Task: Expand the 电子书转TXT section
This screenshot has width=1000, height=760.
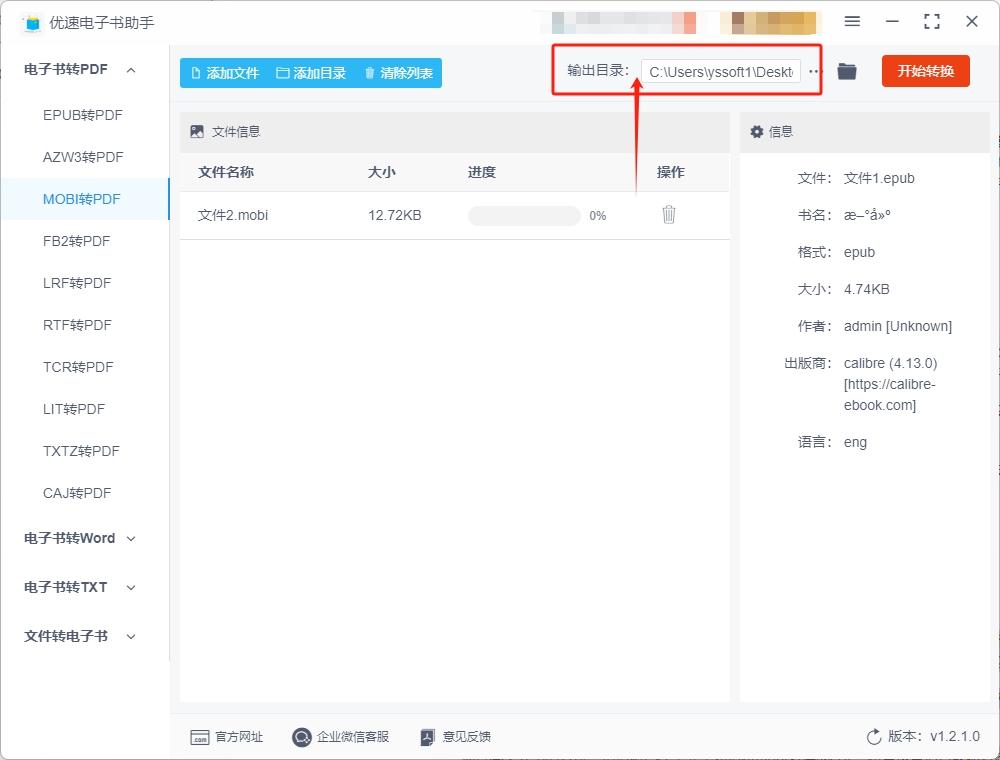Action: point(131,587)
